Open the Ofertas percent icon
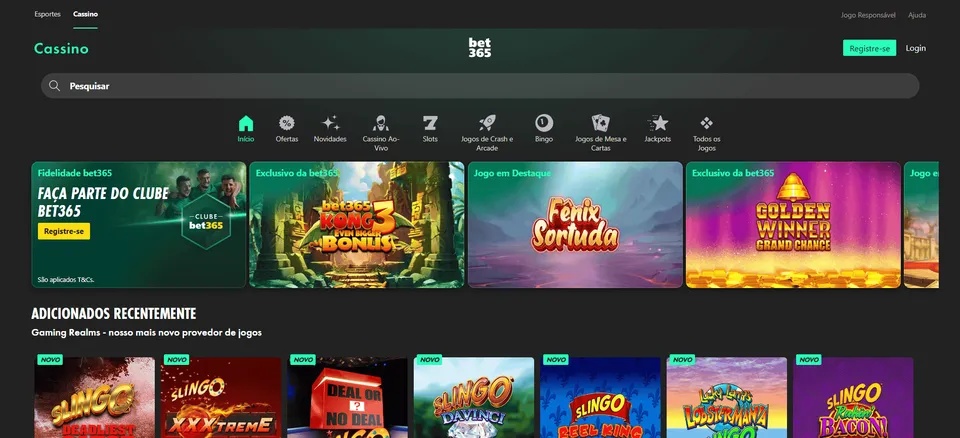The height and width of the screenshot is (438, 960). coord(287,124)
